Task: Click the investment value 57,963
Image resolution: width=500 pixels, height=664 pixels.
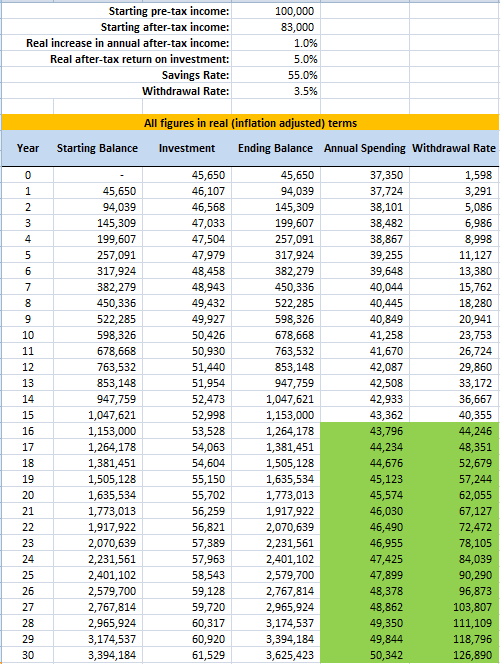Action: [208, 559]
